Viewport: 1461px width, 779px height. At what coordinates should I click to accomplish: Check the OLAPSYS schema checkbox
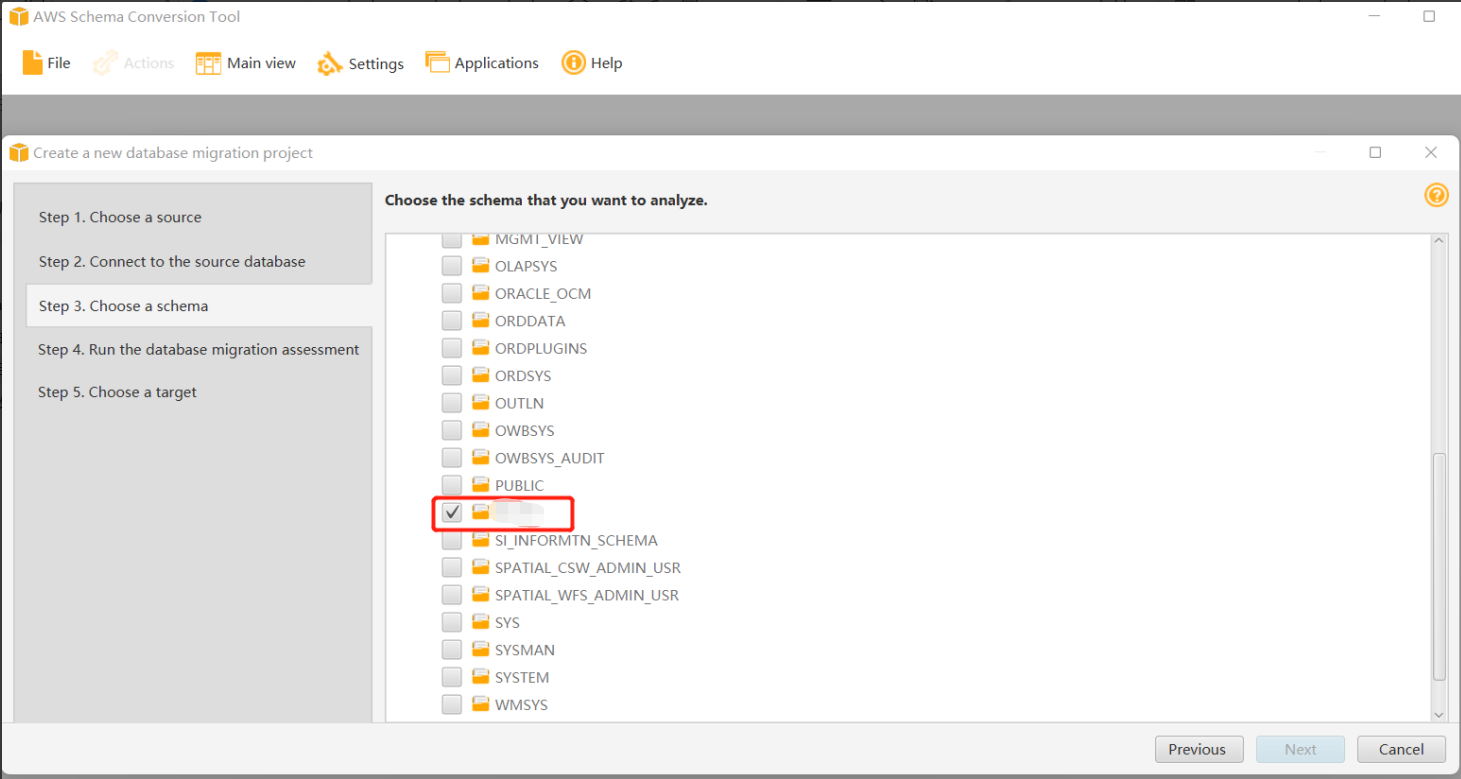tap(452, 266)
